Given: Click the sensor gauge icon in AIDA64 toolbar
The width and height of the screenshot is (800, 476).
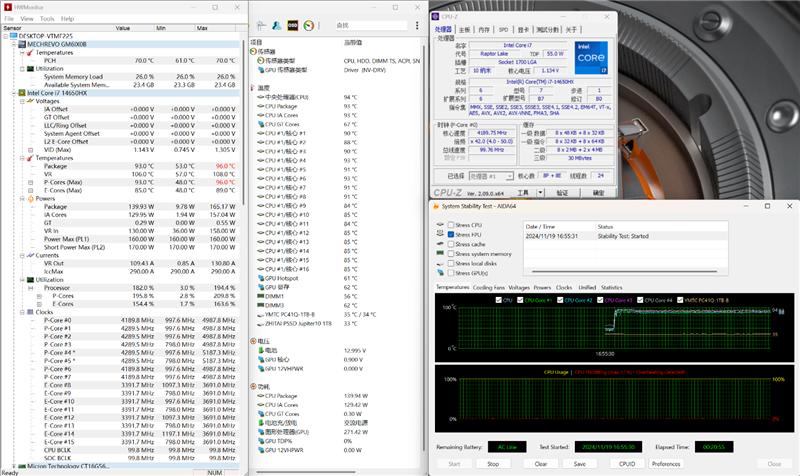Looking at the screenshot, I should click(x=309, y=26).
